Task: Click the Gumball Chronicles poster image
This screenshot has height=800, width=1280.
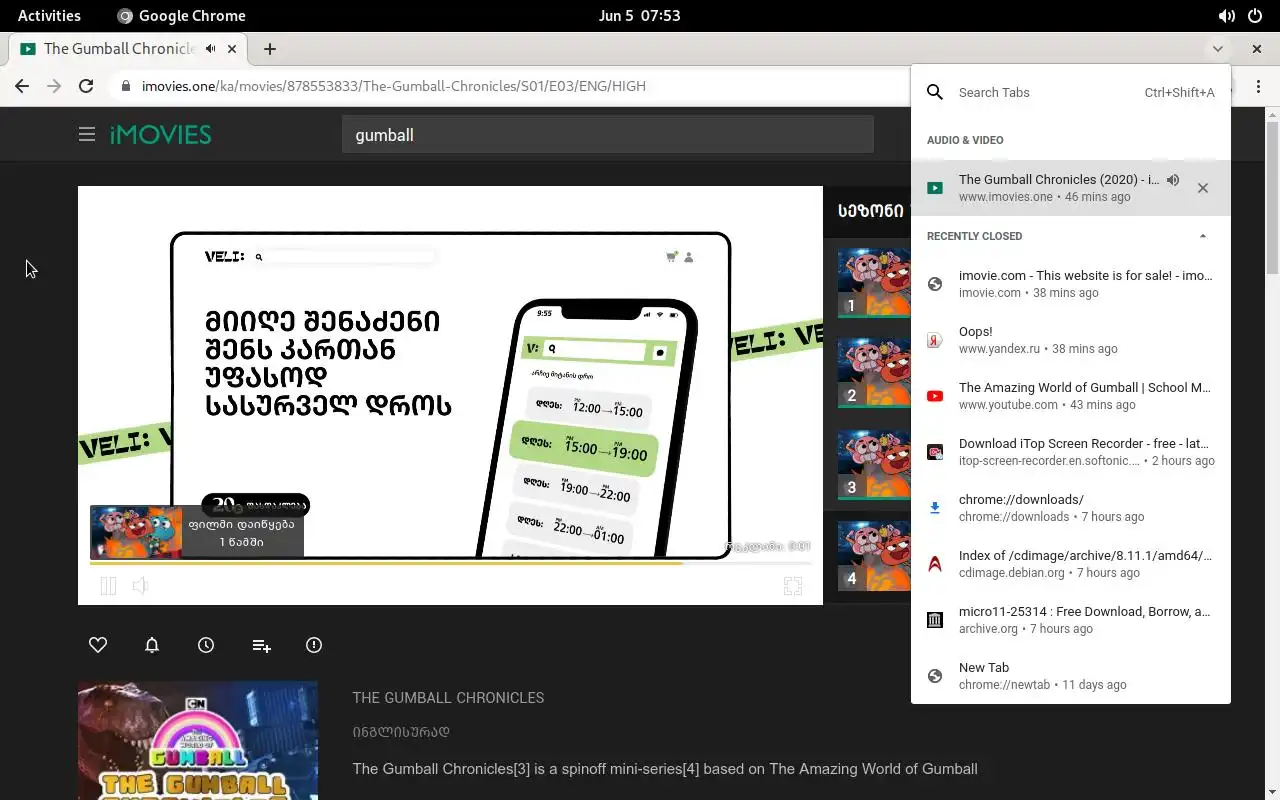Action: [198, 741]
